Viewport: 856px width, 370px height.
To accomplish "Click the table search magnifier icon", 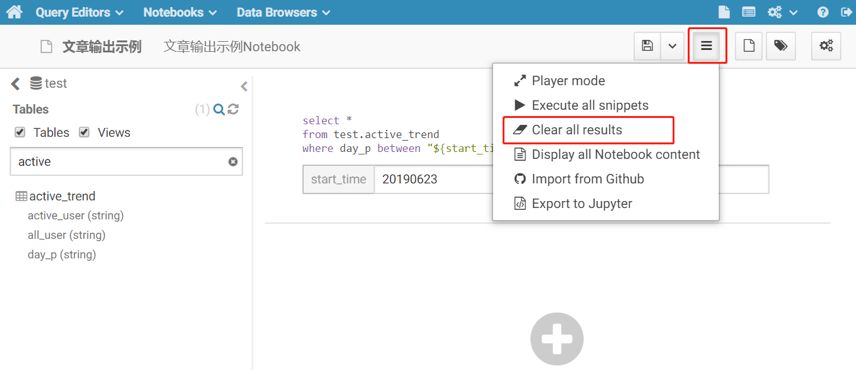I will coord(219,110).
